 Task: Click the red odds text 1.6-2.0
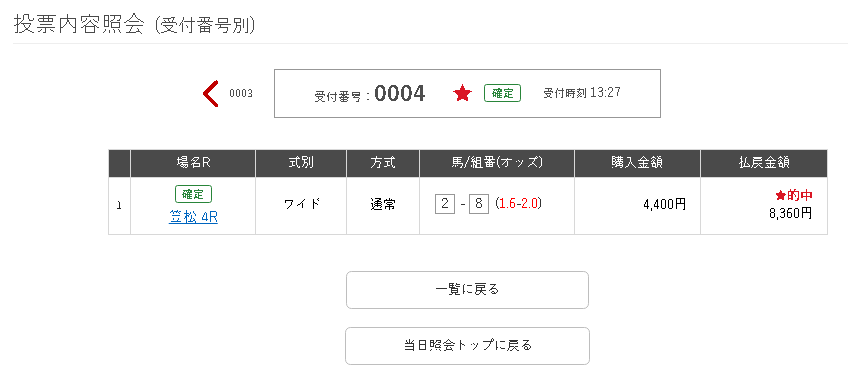[519, 204]
